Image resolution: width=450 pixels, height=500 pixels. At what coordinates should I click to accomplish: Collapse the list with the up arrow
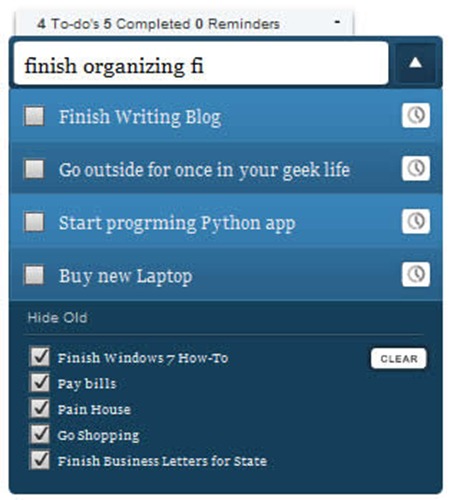(415, 63)
